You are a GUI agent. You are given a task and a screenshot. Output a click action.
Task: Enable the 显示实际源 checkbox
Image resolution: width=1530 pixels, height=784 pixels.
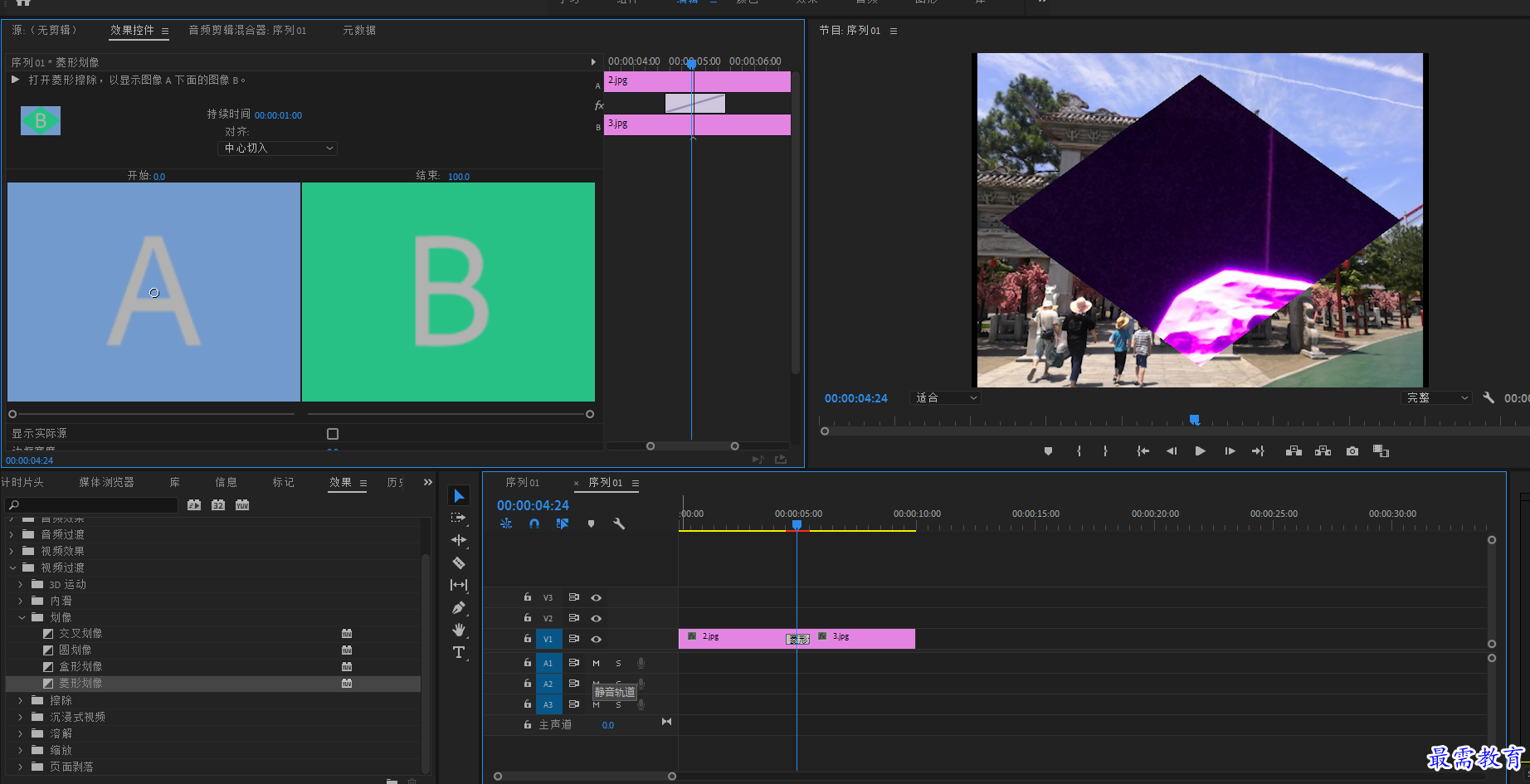click(x=333, y=434)
